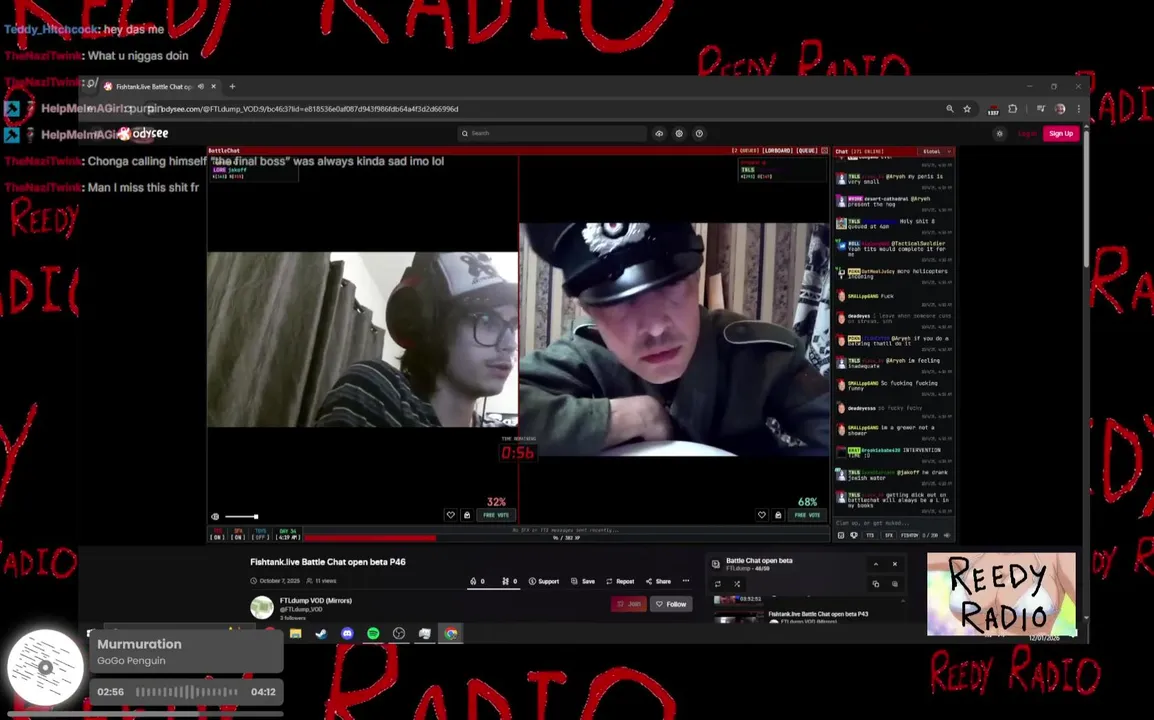Open the Chrome extensions puzzle icon

click(1013, 109)
